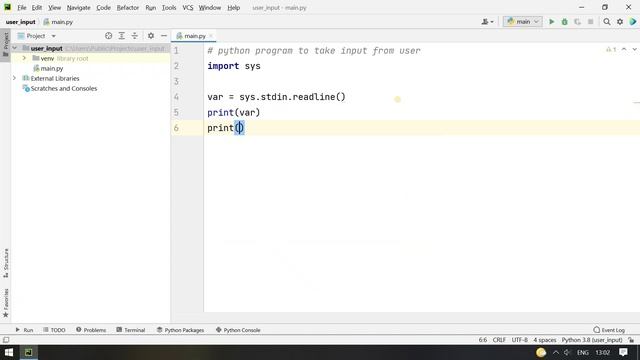Open the Help menu

pyautogui.click(x=233, y=7)
